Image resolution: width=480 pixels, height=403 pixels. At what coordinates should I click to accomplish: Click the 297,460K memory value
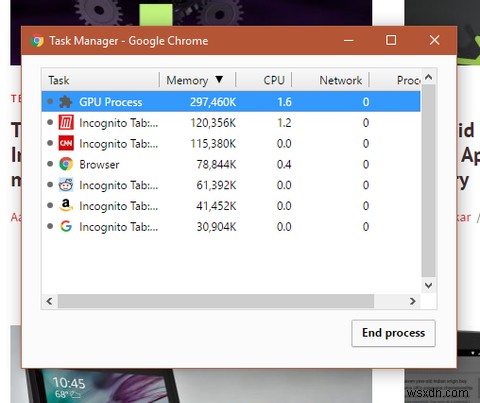pos(213,102)
